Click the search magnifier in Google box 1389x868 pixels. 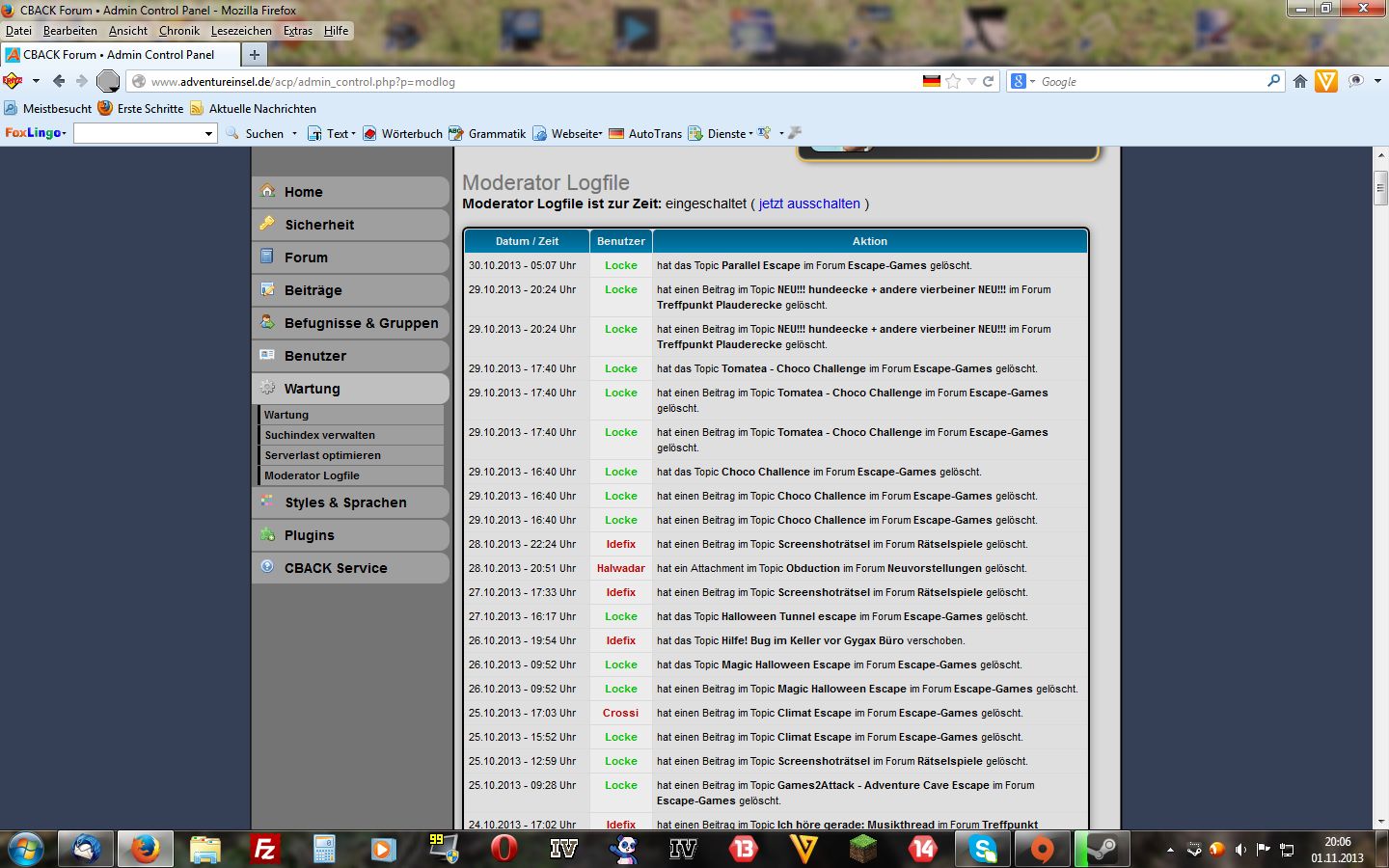1273,82
